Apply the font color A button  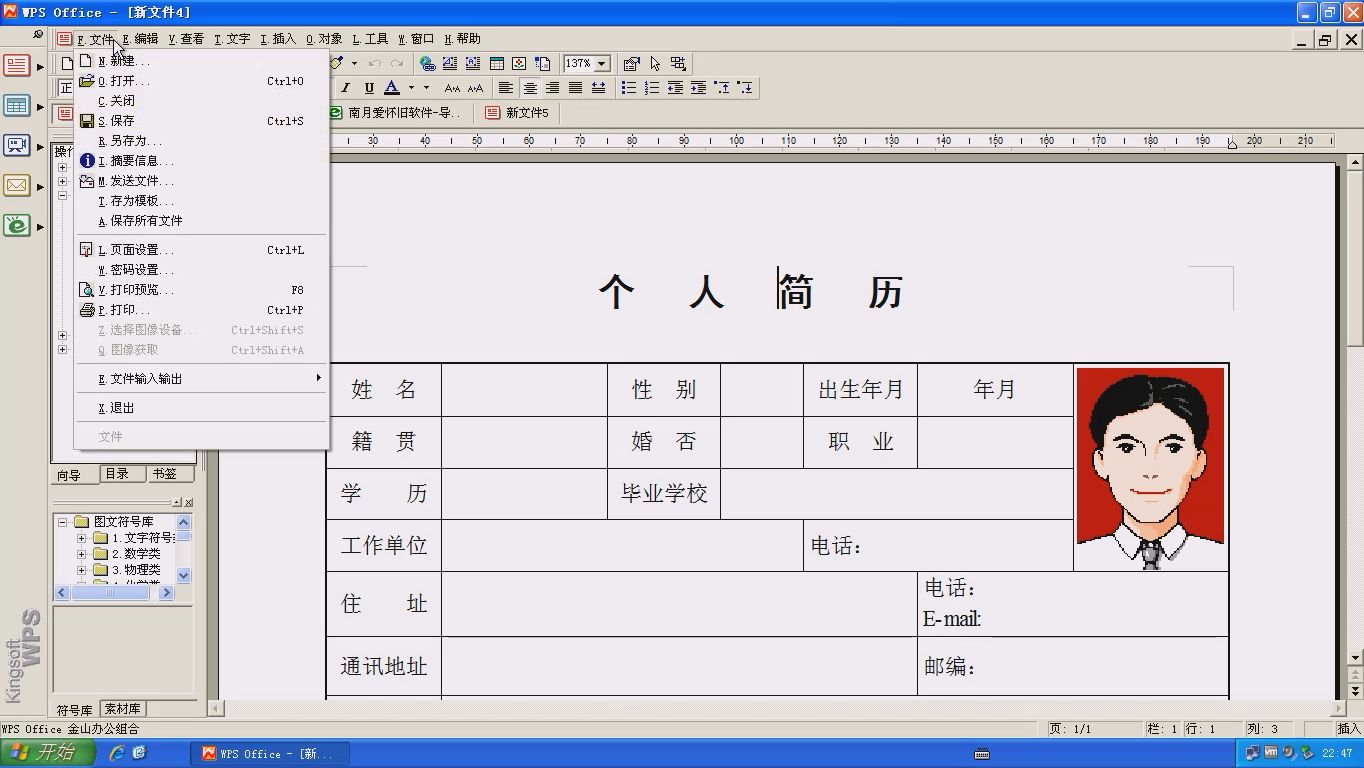(x=392, y=88)
